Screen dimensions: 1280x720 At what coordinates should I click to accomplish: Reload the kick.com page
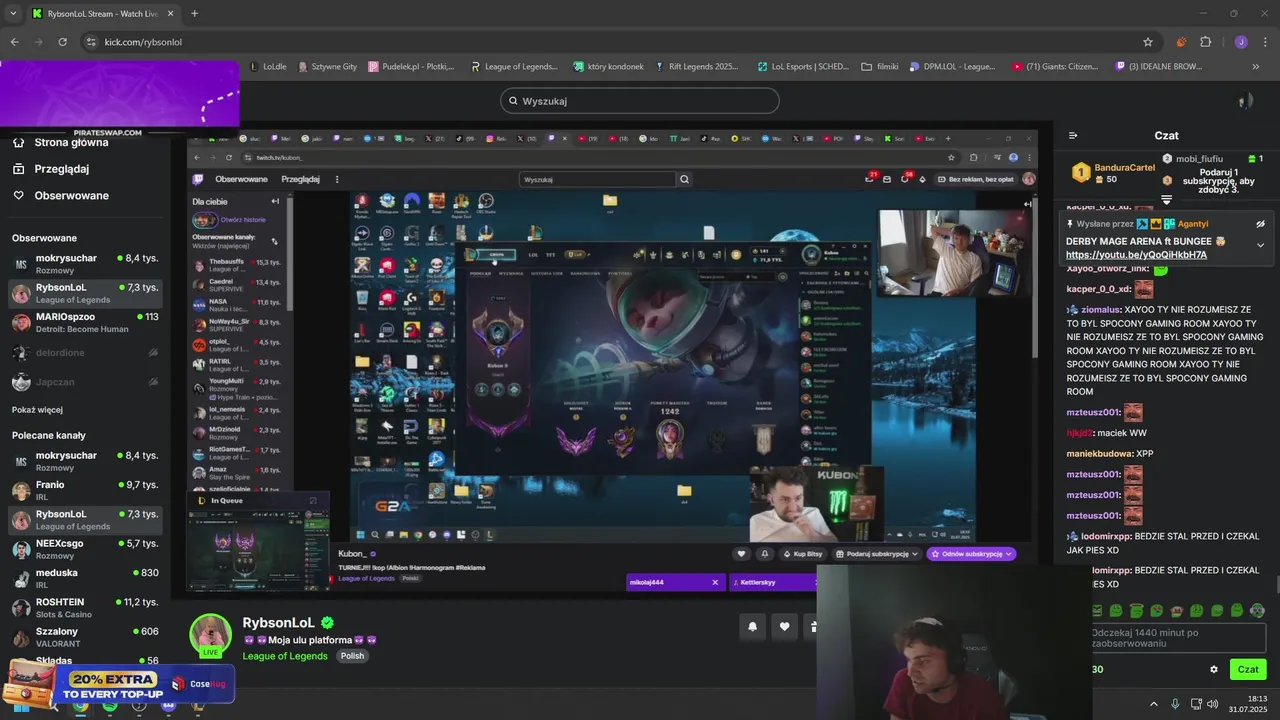[62, 42]
